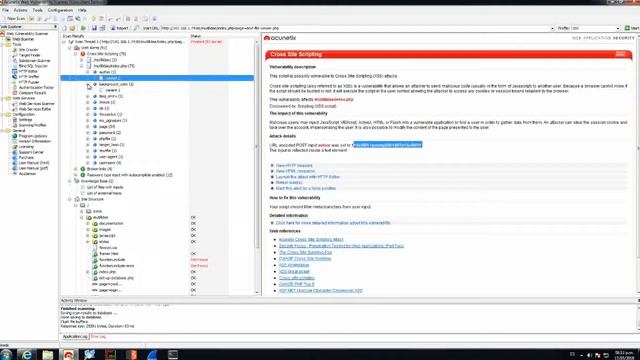640x360 pixels.
Task: Click the scan results tree vertical scrollbar
Action: [x=257, y=147]
